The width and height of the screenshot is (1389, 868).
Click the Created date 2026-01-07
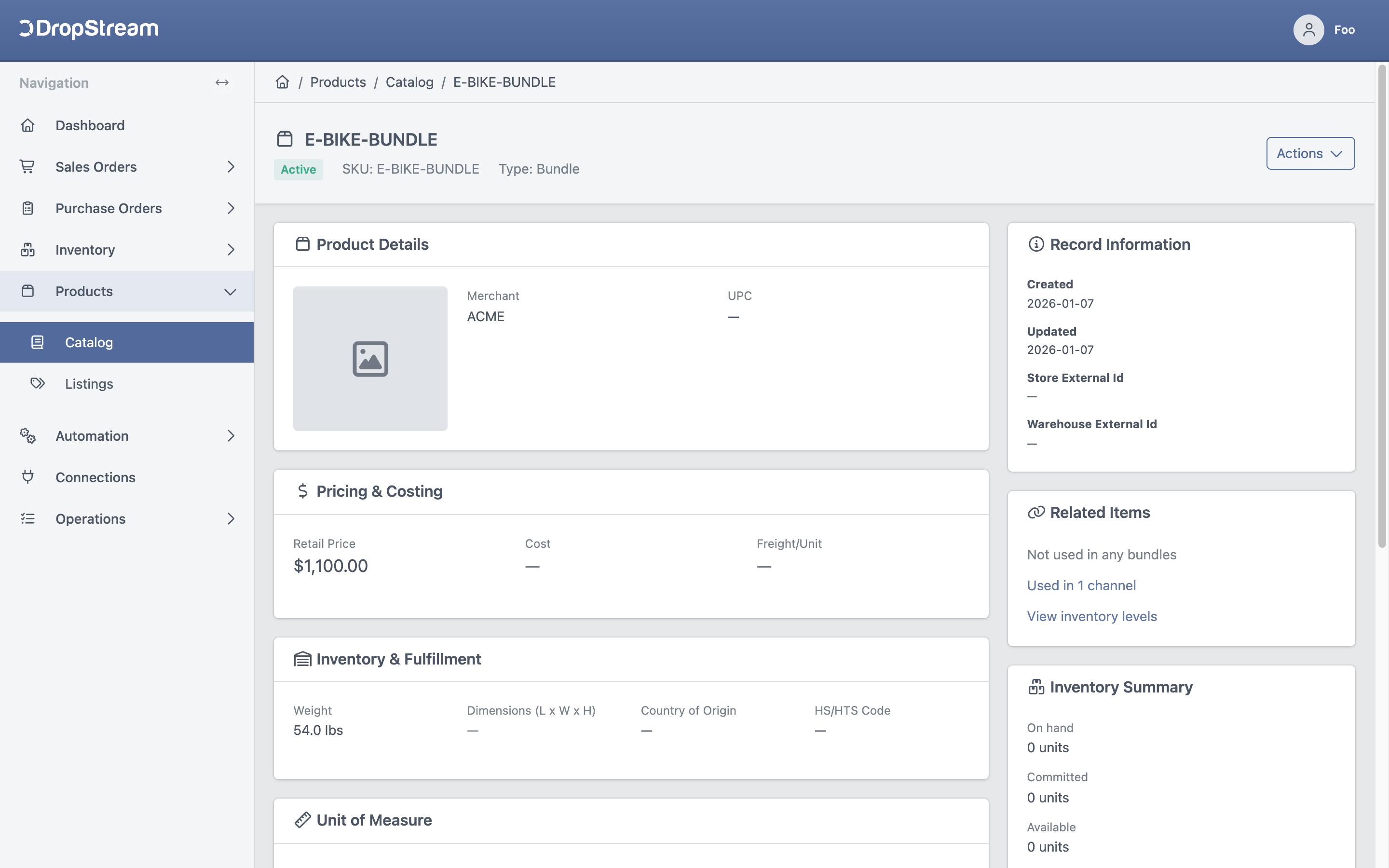click(x=1060, y=303)
